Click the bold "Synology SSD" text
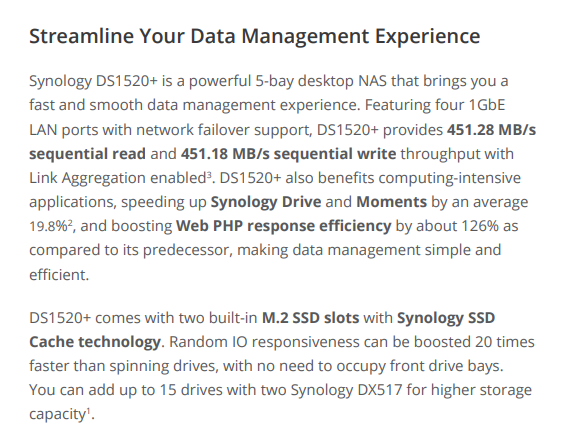The width and height of the screenshot is (566, 437). click(x=446, y=318)
